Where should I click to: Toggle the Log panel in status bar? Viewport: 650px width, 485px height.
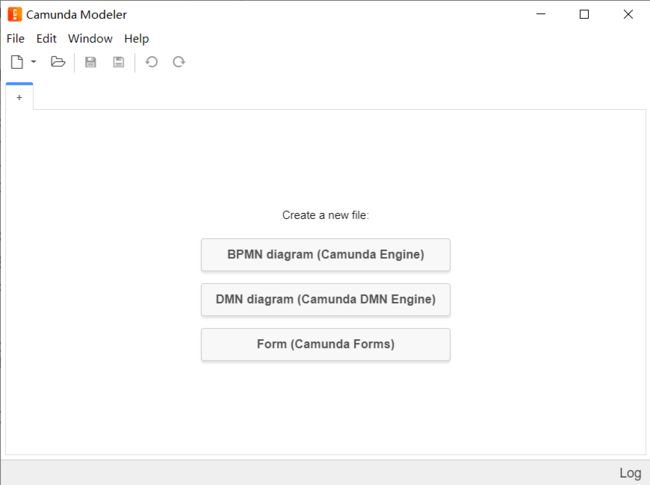click(630, 473)
